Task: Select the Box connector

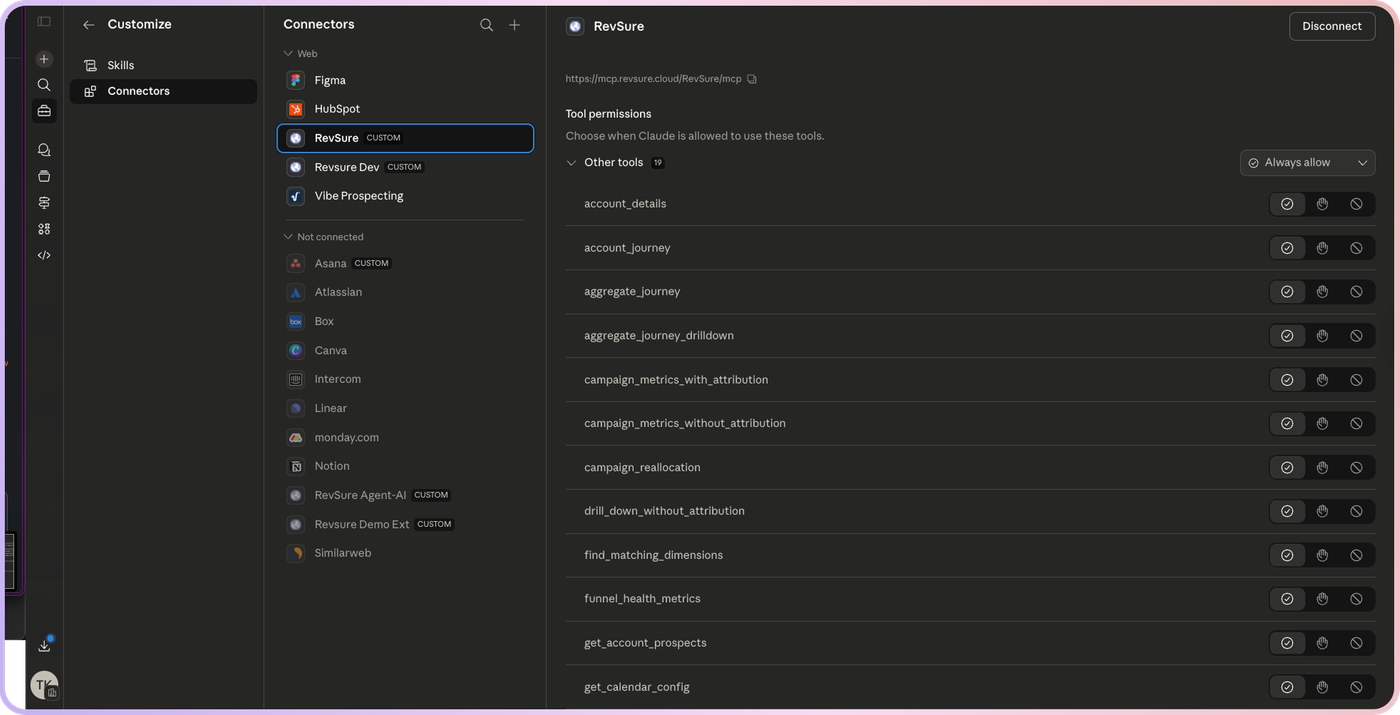Action: (405, 321)
